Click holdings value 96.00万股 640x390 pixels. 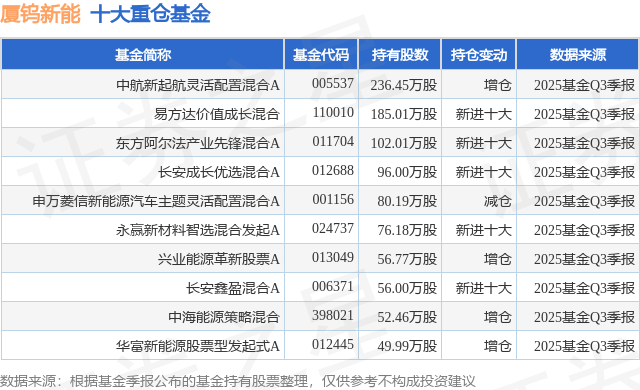coord(407,172)
